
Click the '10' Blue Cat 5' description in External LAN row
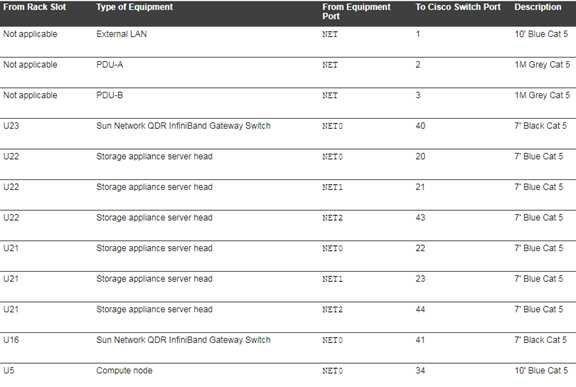[541, 34]
